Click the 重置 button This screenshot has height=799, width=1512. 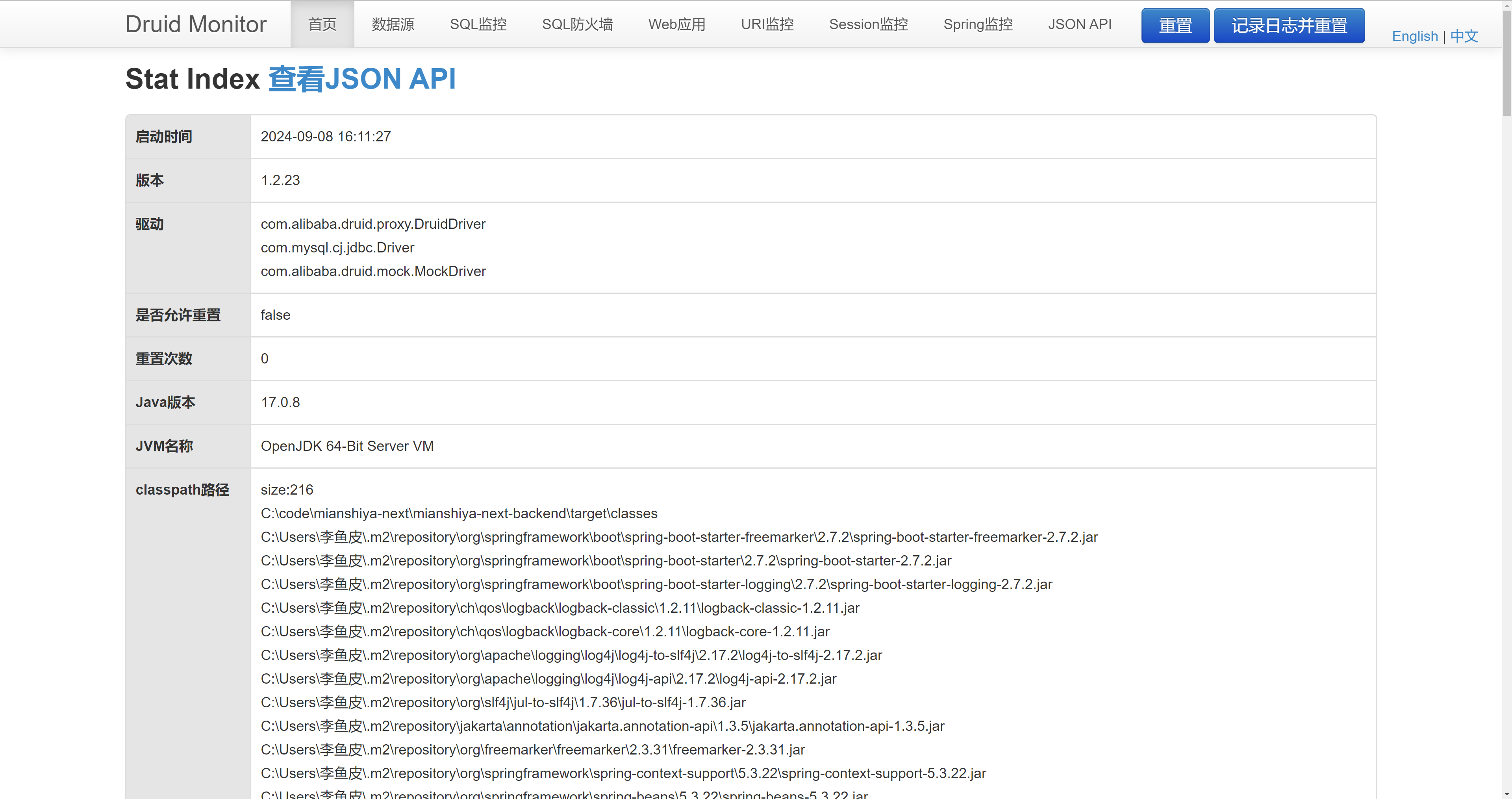(x=1175, y=25)
